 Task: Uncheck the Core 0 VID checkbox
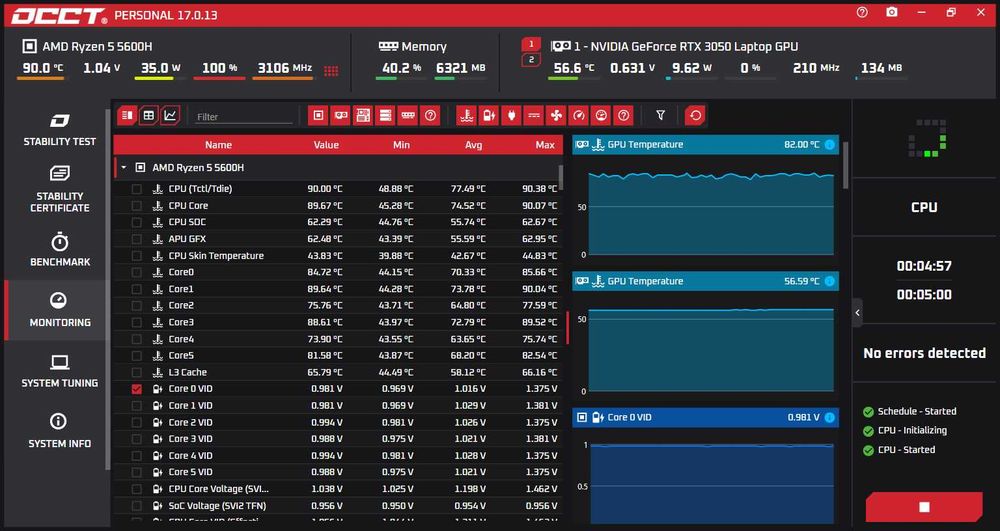click(136, 389)
